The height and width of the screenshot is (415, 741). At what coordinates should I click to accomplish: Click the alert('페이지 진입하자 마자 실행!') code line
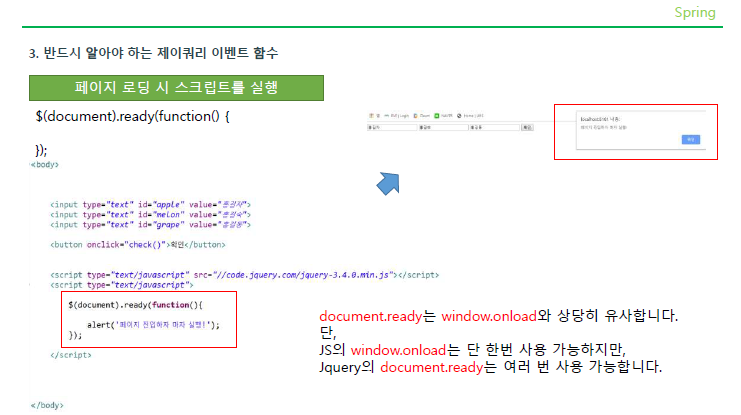coord(153,325)
